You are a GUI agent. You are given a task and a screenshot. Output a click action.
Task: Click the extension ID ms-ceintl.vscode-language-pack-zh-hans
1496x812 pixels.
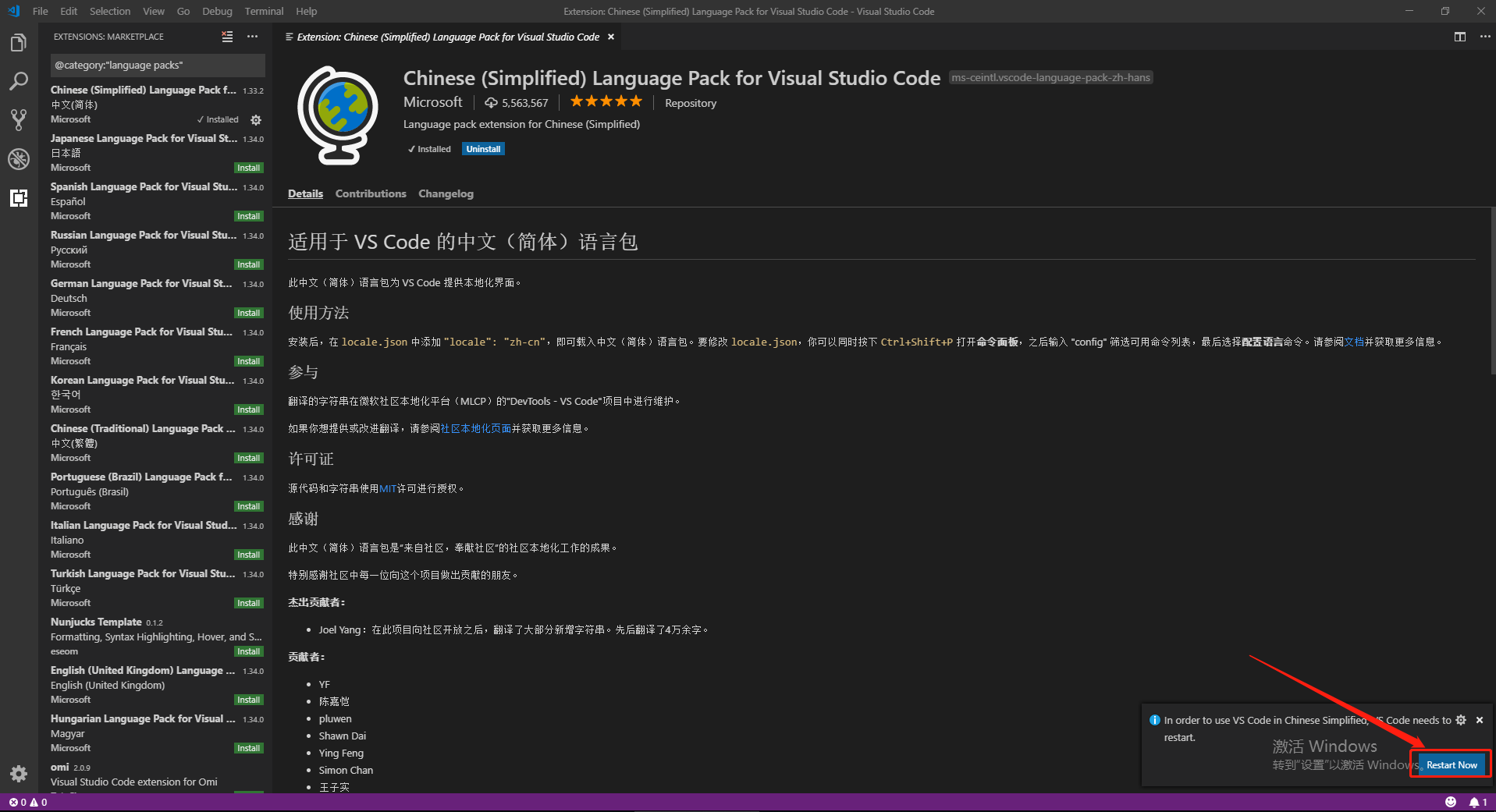point(1050,78)
